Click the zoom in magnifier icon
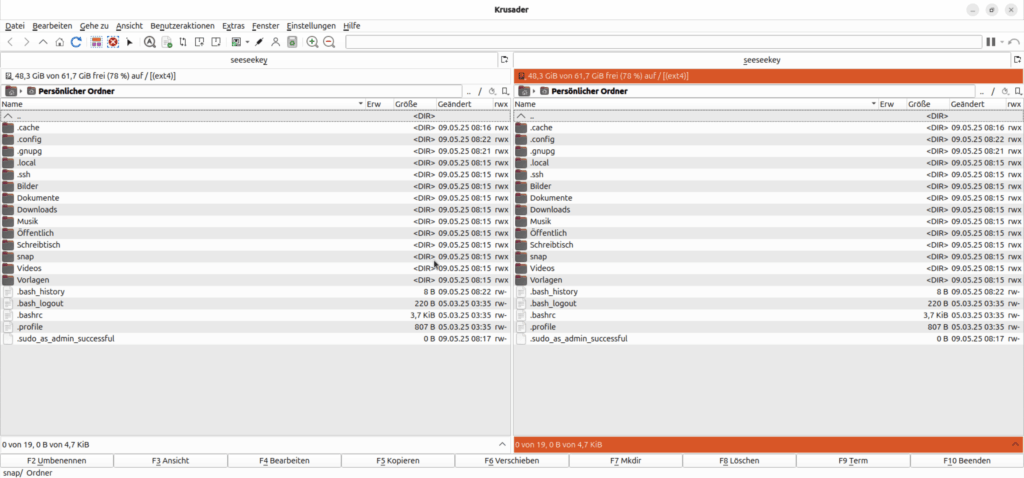The image size is (1024, 478). tap(312, 42)
